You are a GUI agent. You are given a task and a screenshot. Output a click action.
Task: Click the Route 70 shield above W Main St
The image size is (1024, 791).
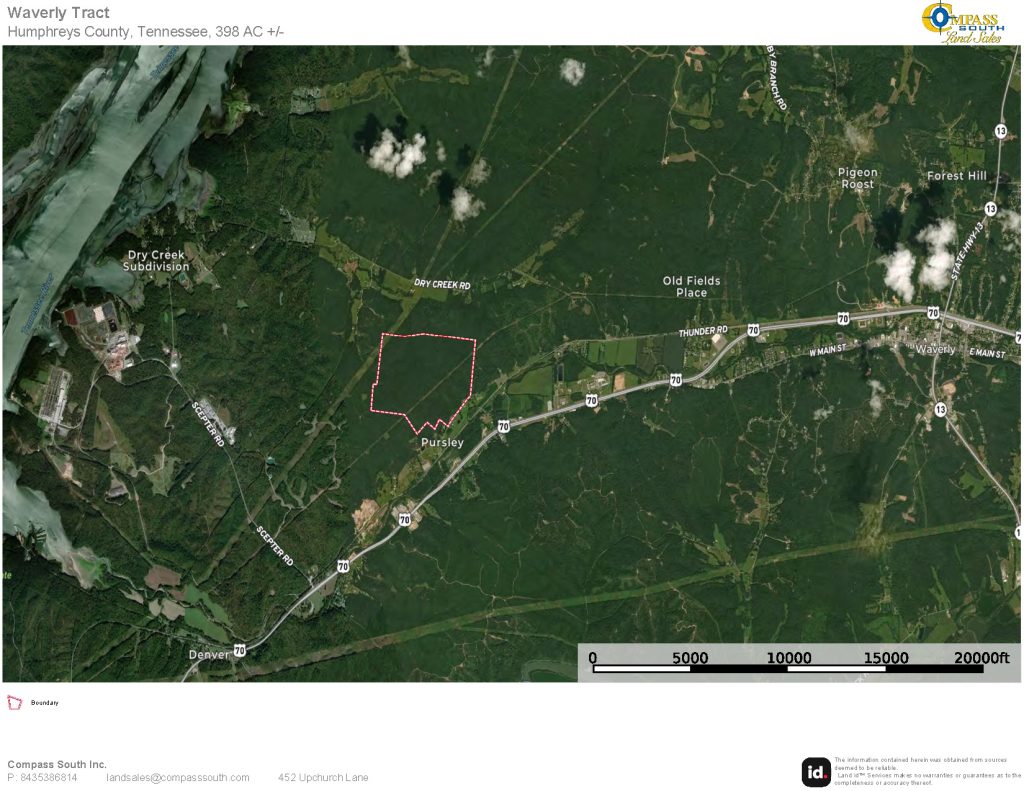(843, 318)
